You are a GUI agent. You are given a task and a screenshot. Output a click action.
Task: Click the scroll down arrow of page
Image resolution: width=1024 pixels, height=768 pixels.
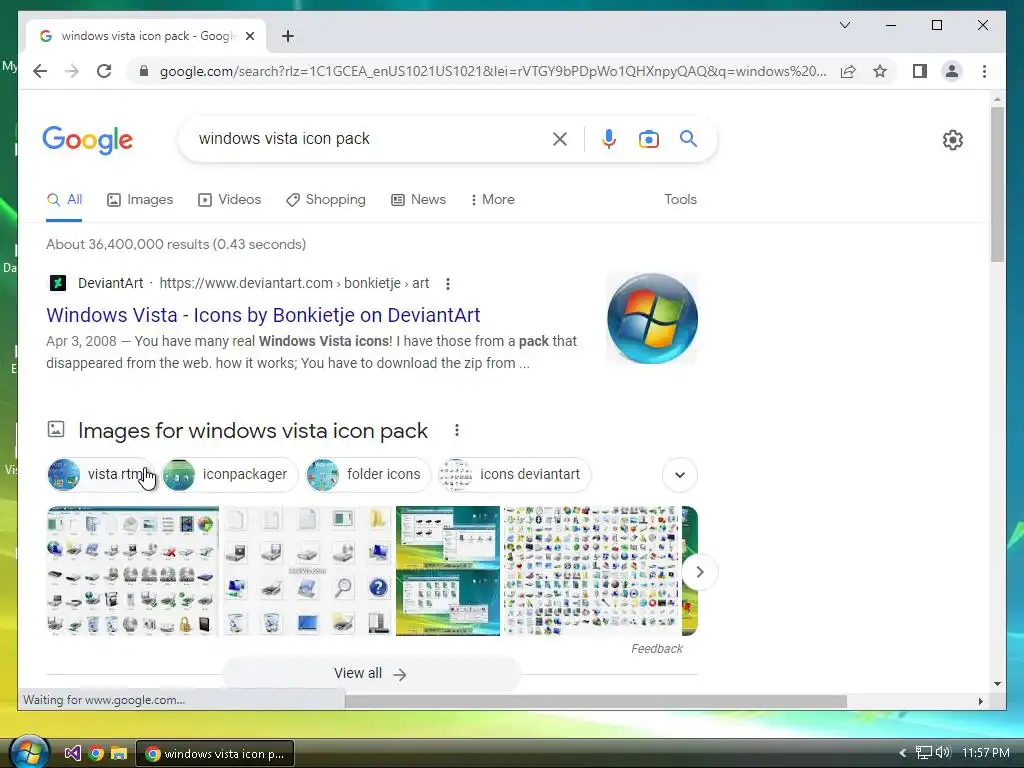[997, 684]
